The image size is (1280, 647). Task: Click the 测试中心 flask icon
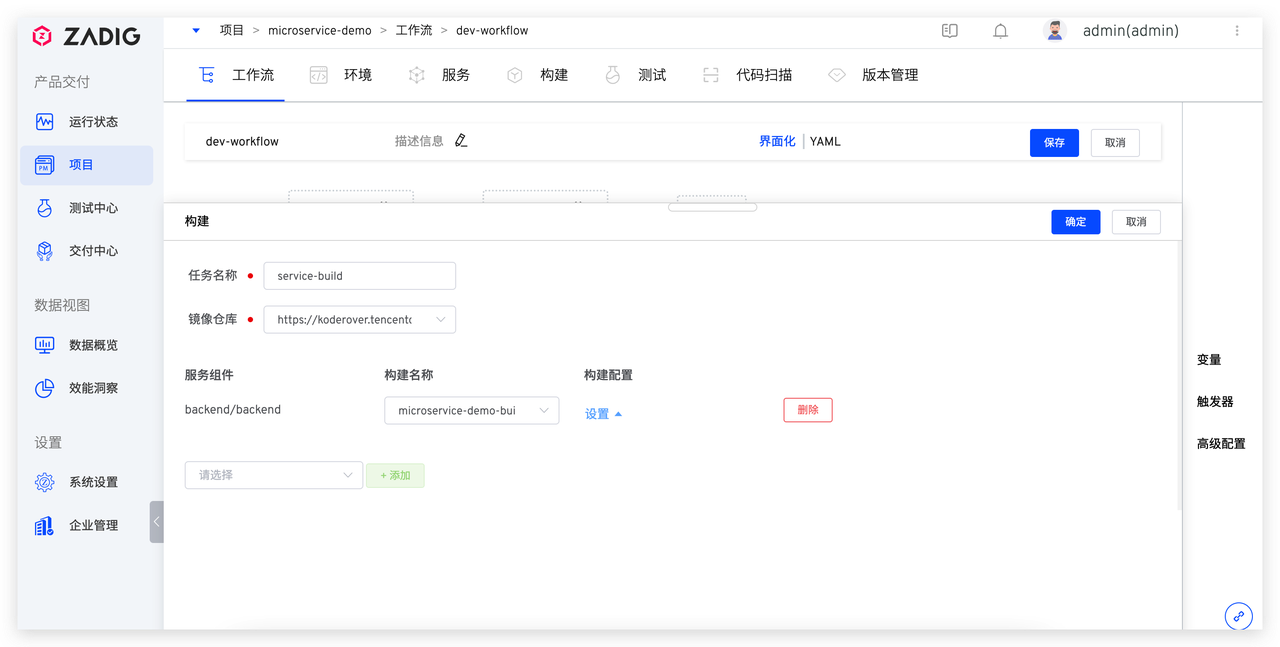coord(44,208)
